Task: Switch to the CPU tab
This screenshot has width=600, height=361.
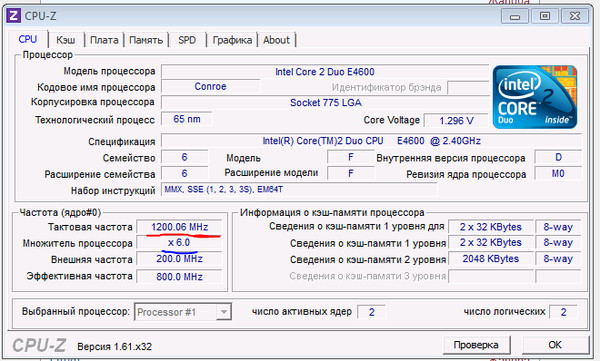Action: tap(28, 39)
